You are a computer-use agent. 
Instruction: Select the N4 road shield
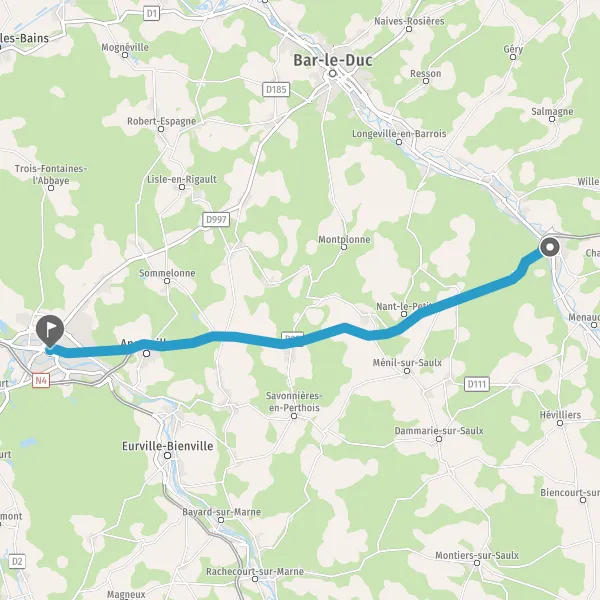point(41,381)
